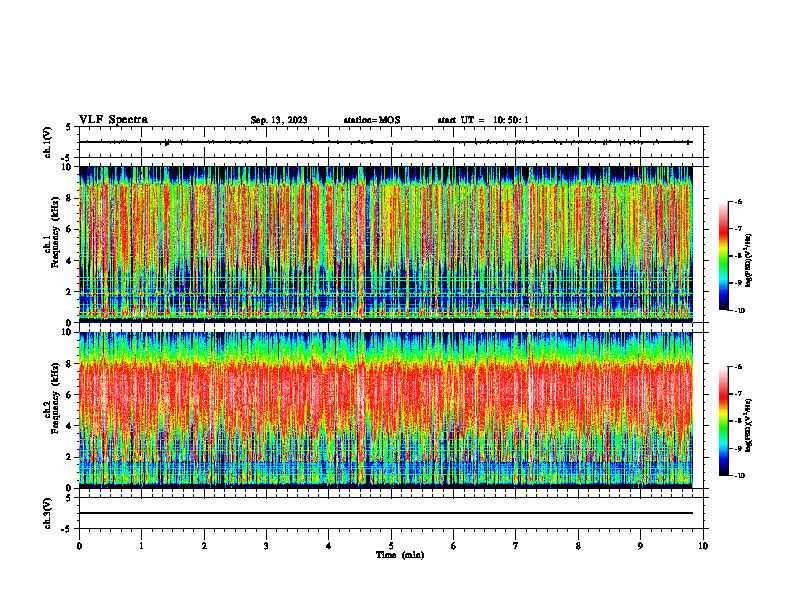792x612 pixels.
Task: Click time axis tick label '6'
Action: click(x=454, y=546)
